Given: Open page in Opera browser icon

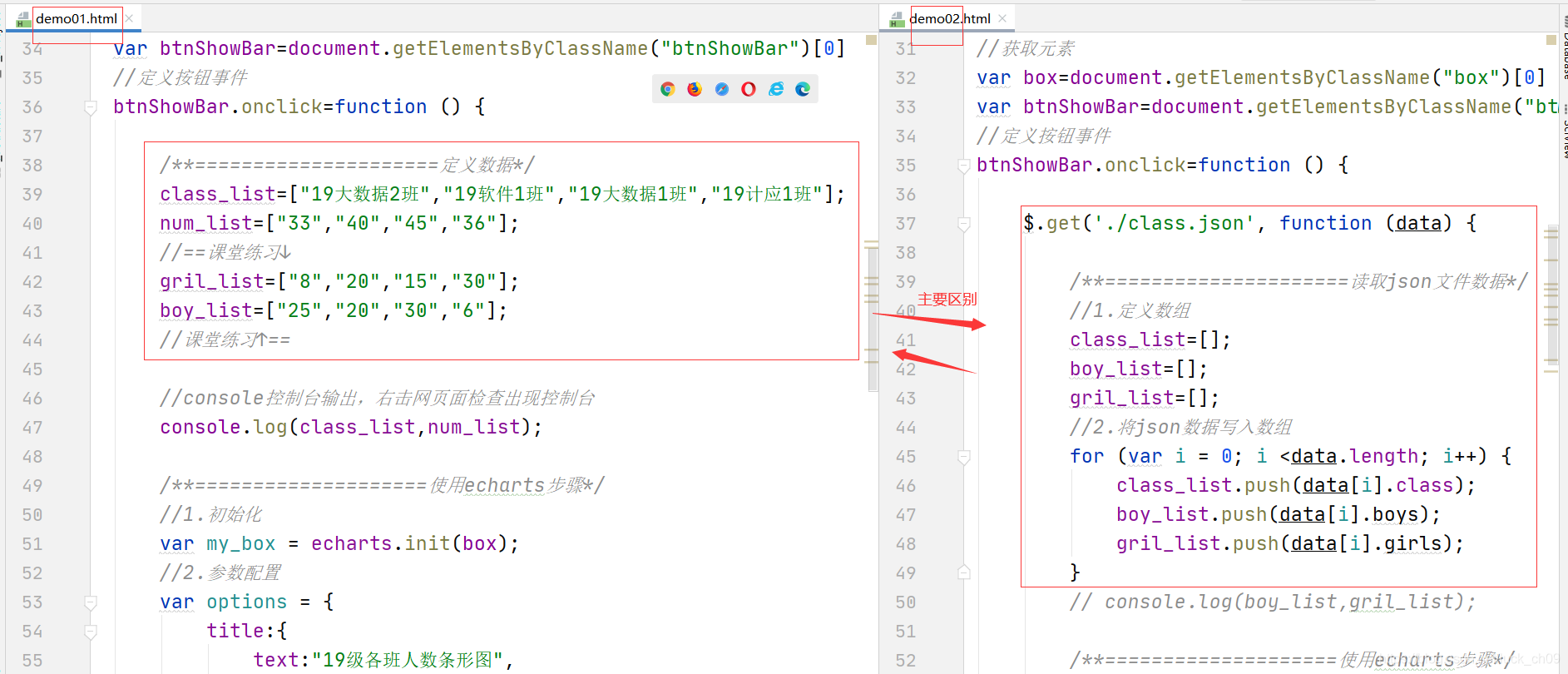Looking at the screenshot, I should [x=749, y=89].
